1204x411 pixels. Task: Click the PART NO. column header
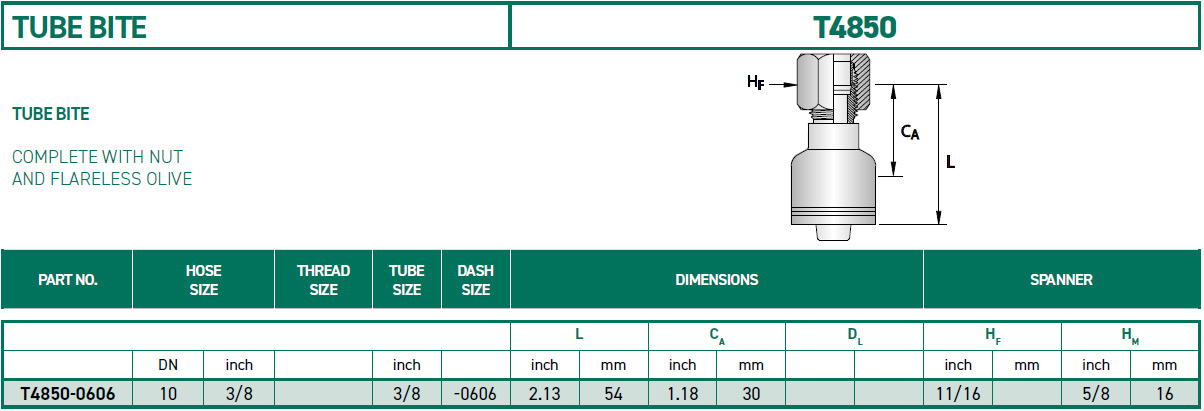coord(67,280)
